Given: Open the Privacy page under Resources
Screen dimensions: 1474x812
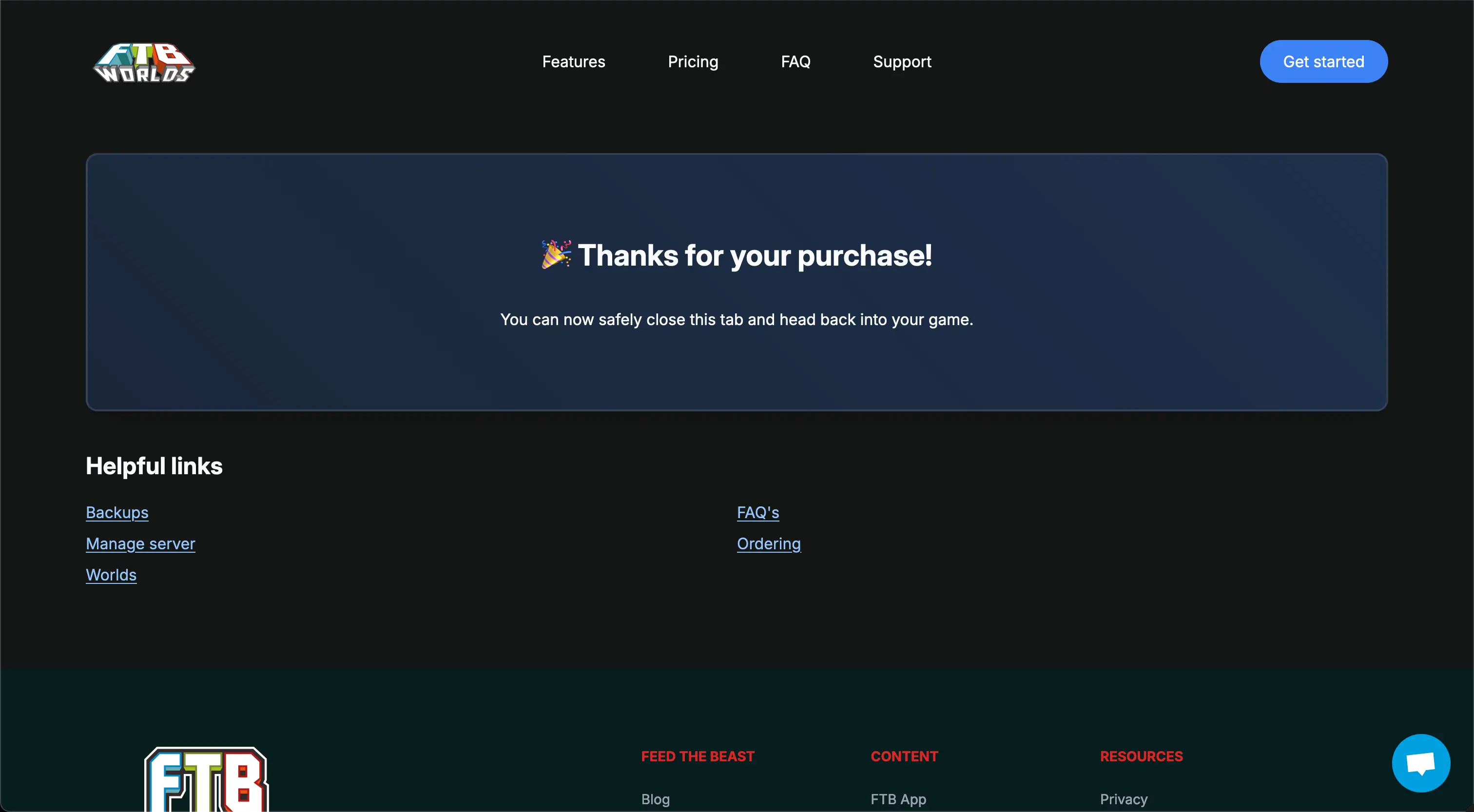Looking at the screenshot, I should tap(1123, 799).
